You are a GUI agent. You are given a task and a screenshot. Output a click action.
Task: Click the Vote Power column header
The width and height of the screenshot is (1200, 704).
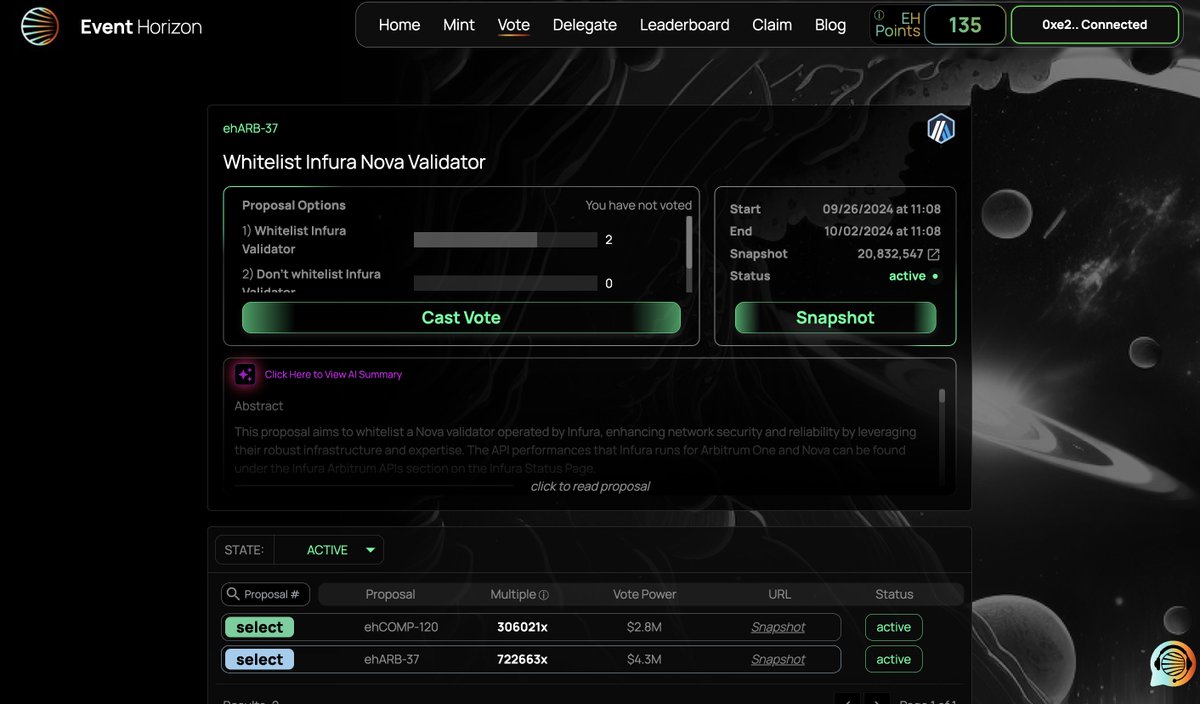[644, 594]
